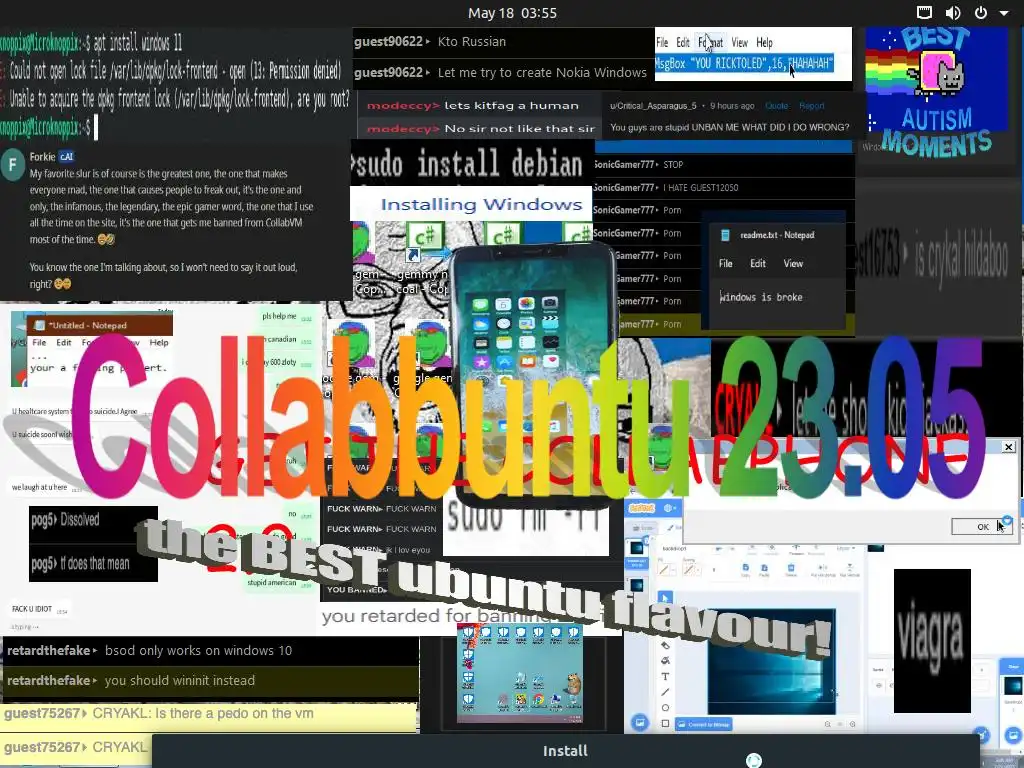Open the clock showing May 18 03:55
Viewport: 1024px width, 768px height.
pyautogui.click(x=512, y=13)
